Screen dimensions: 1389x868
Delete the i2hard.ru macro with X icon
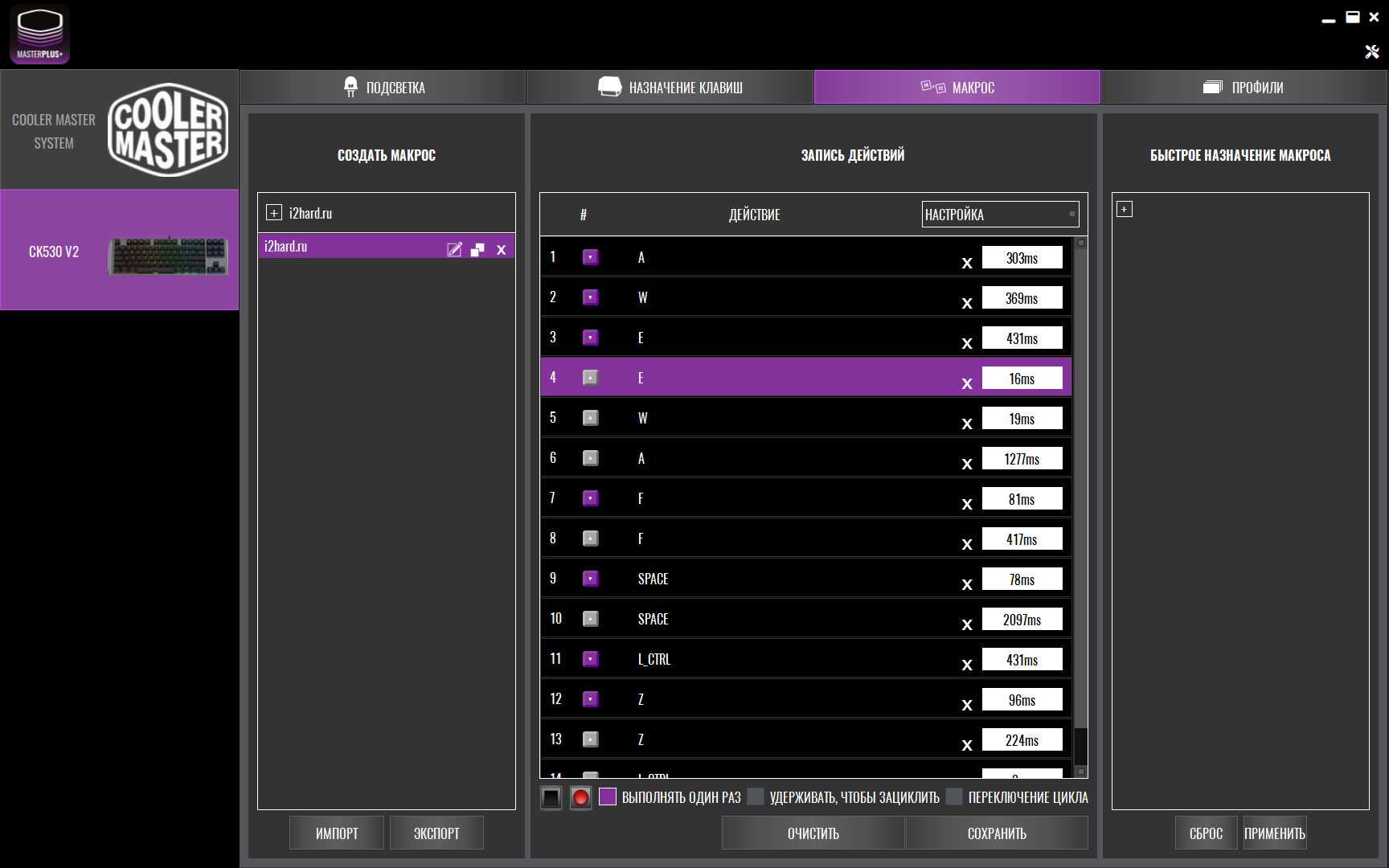(x=502, y=249)
